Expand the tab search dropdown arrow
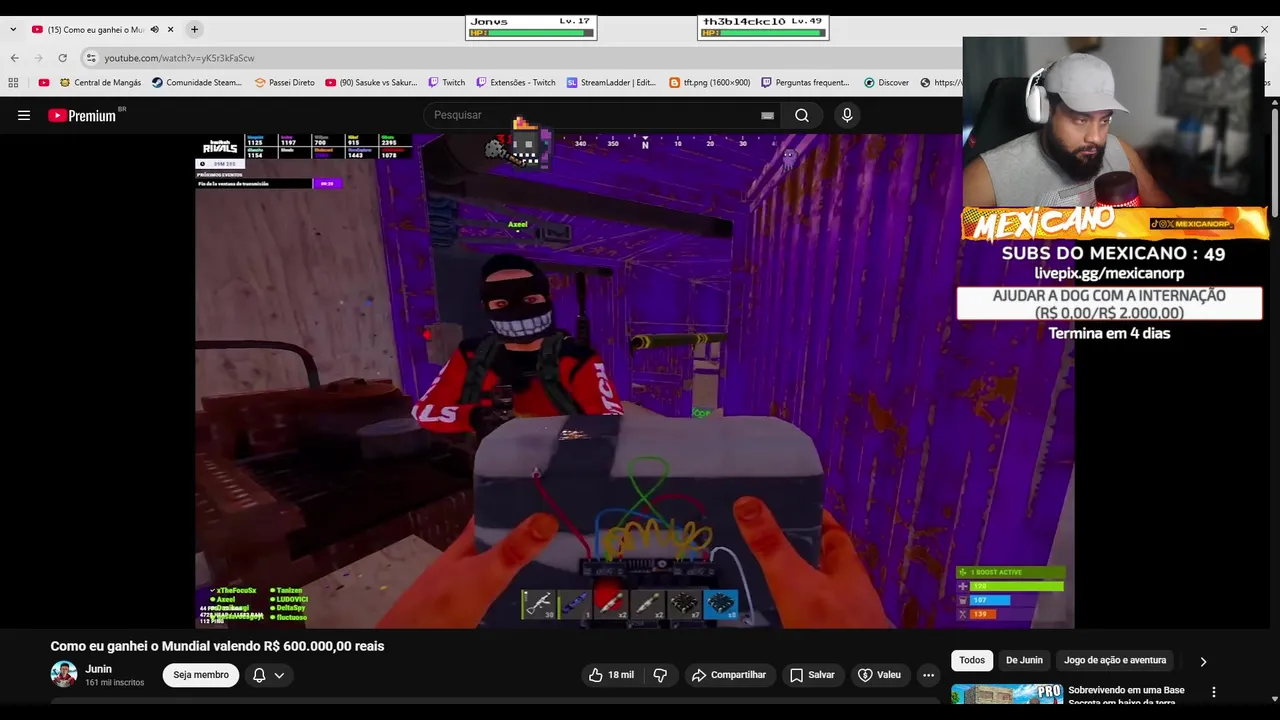The image size is (1280, 720). tap(13, 29)
